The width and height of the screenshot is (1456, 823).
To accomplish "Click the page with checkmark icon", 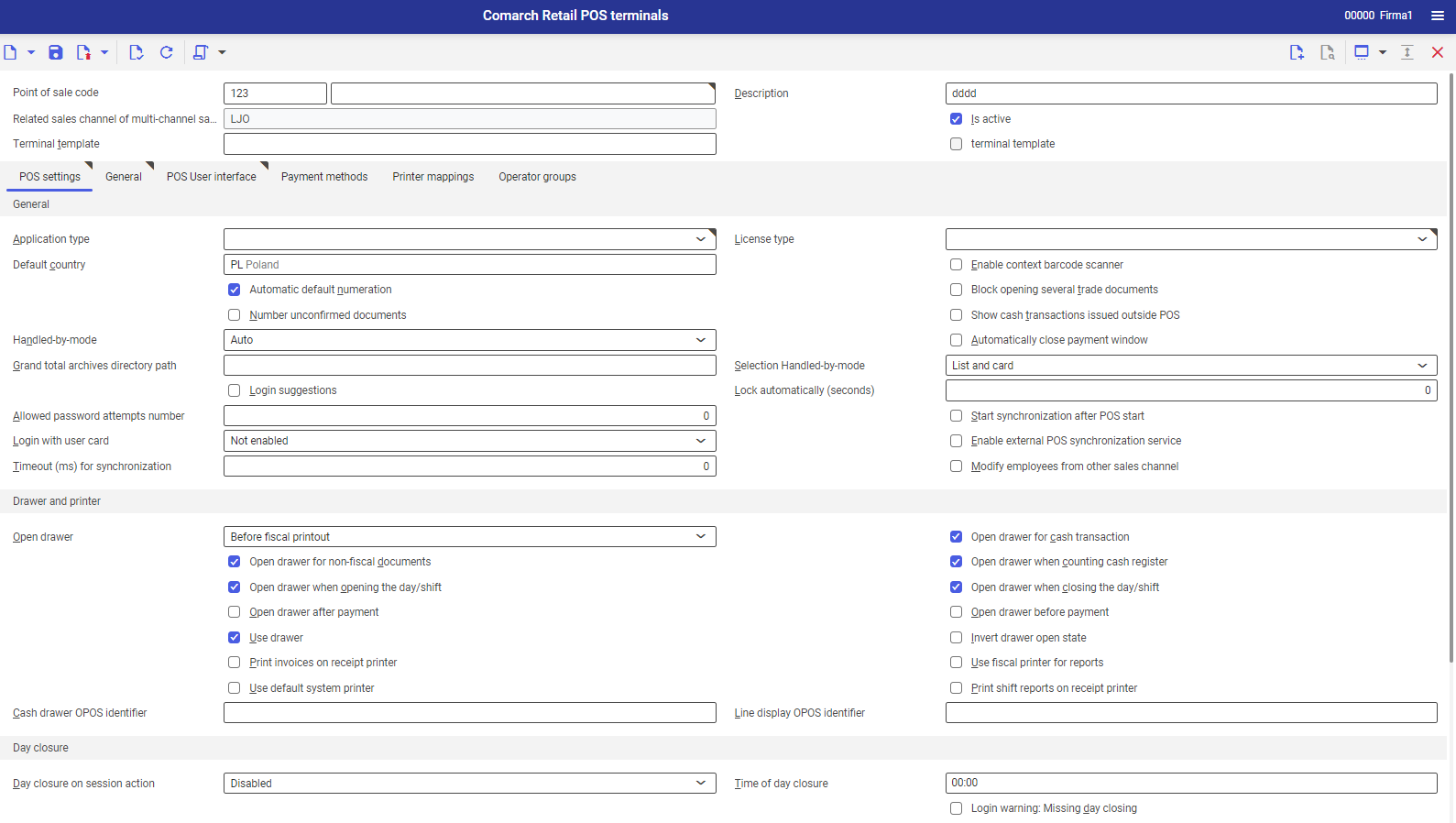I will pos(137,52).
